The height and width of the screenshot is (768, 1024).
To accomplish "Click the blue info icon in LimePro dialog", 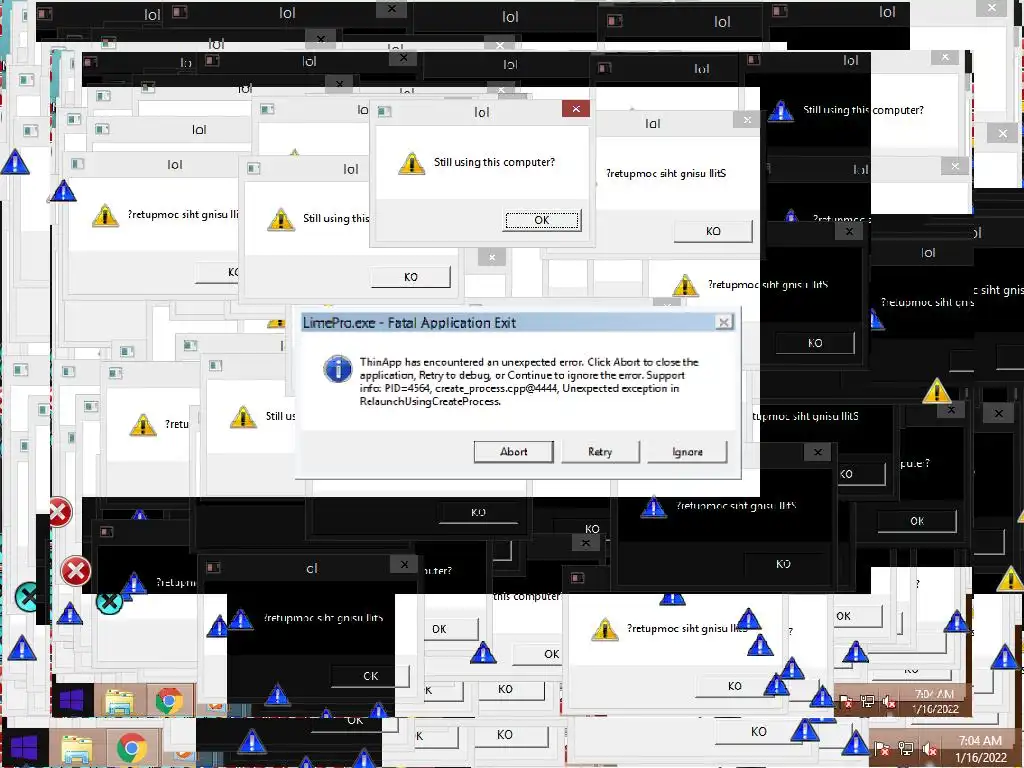I will 338,368.
